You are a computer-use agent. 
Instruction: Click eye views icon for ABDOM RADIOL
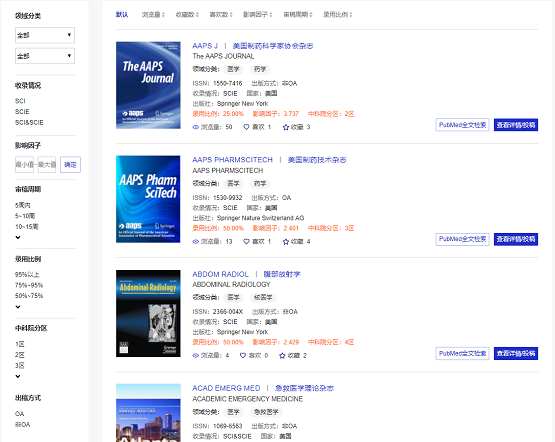click(195, 356)
